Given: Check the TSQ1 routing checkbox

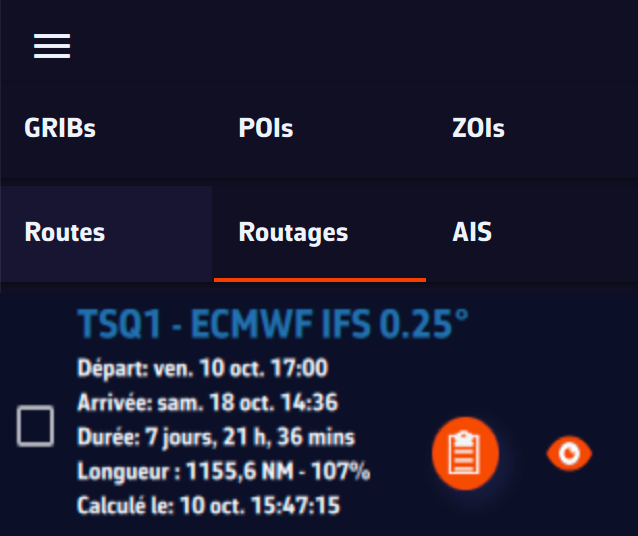Looking at the screenshot, I should [x=36, y=427].
